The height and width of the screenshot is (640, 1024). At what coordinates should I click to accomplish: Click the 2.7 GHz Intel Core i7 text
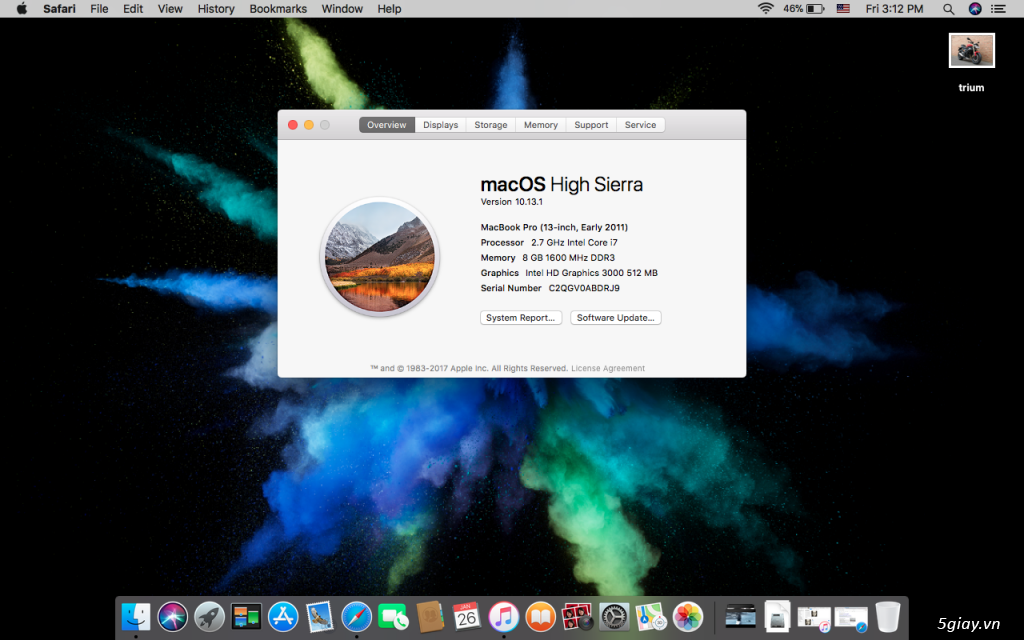click(x=574, y=242)
